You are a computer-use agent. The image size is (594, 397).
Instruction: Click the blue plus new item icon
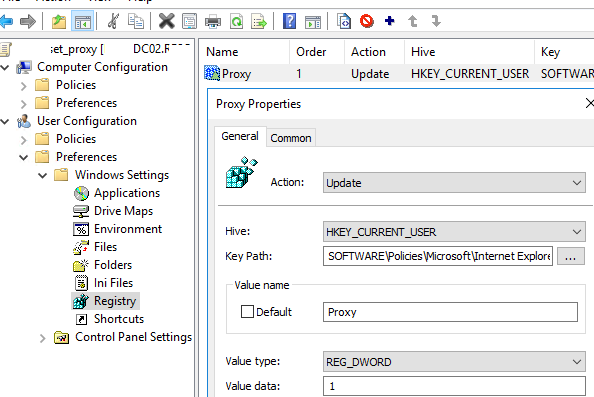coord(389,20)
